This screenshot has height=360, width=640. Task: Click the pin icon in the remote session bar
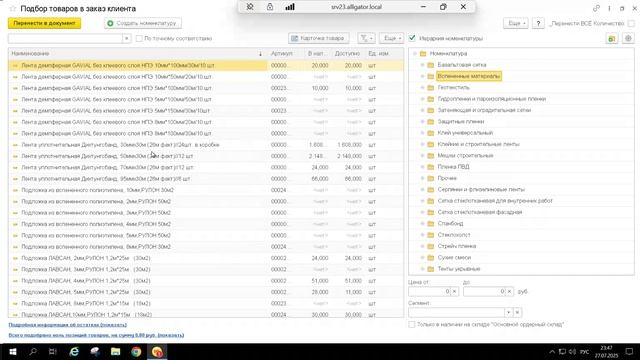coord(250,7)
